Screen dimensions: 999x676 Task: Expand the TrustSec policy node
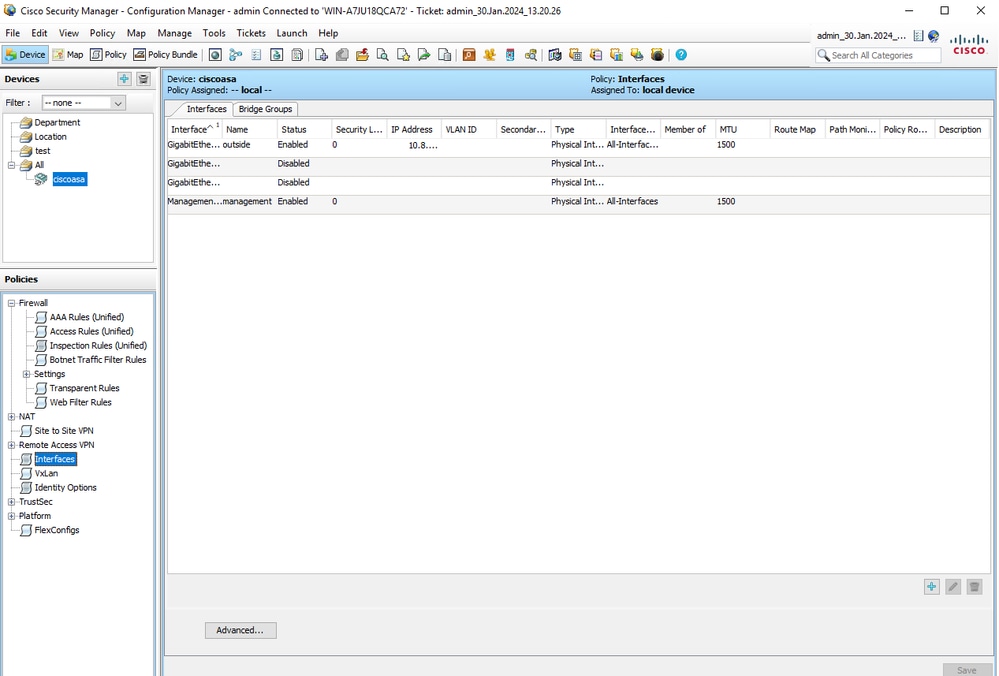click(x=11, y=502)
